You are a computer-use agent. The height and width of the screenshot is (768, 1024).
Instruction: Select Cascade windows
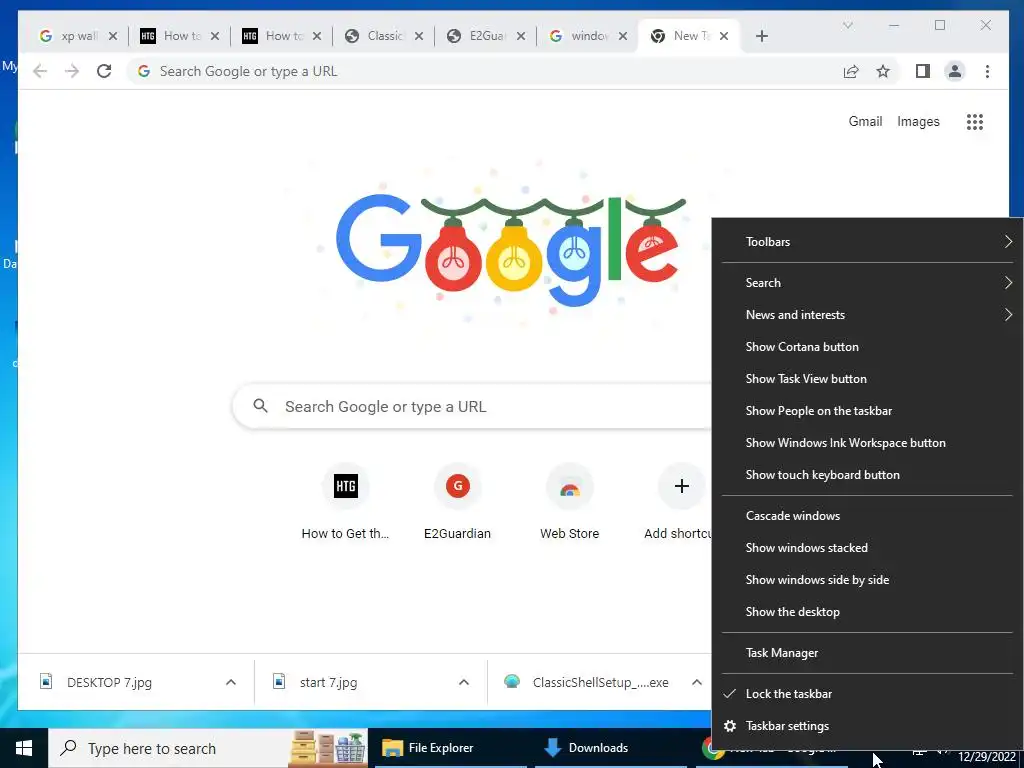[x=867, y=516]
